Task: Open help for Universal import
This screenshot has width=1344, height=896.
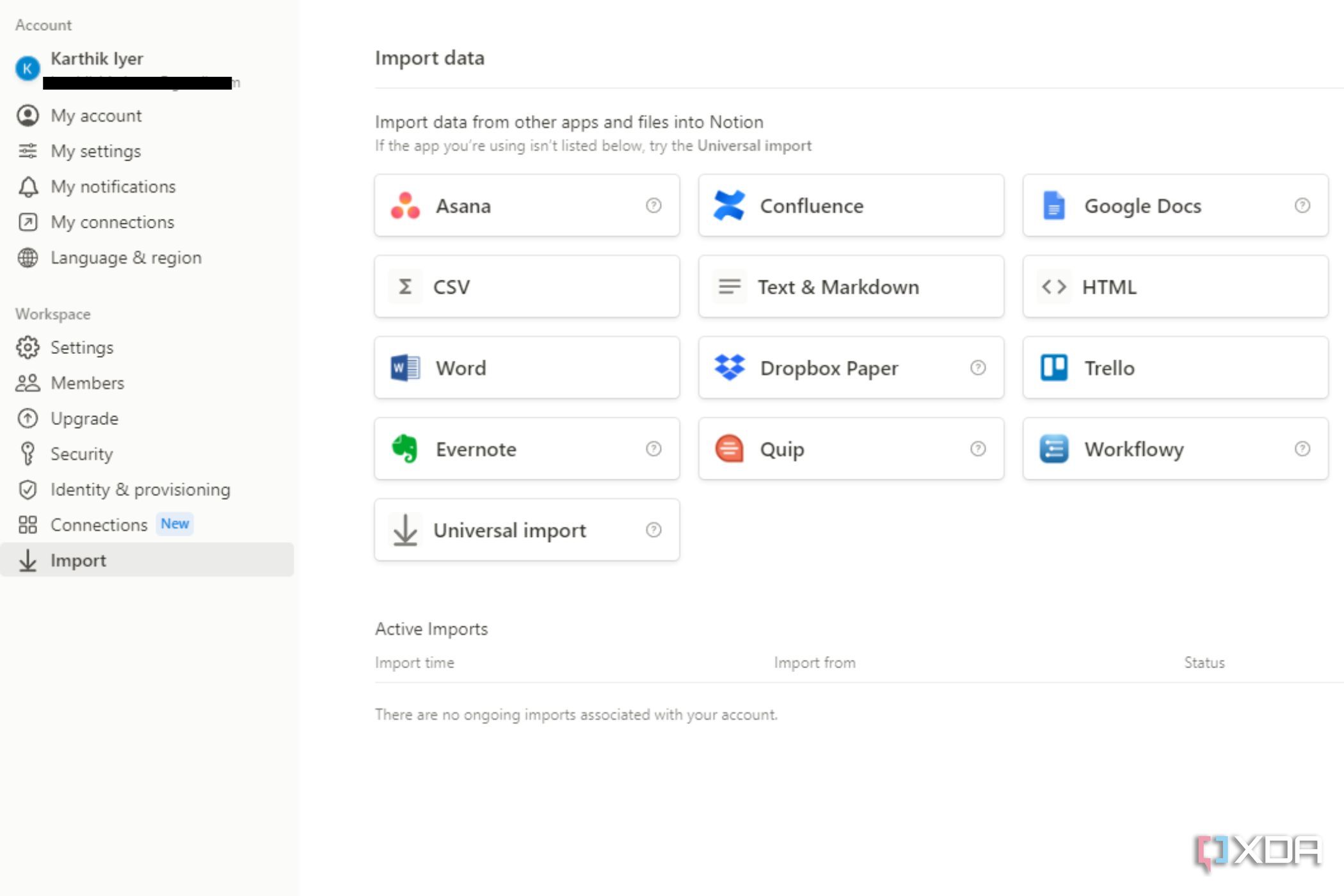Action: pyautogui.click(x=653, y=530)
